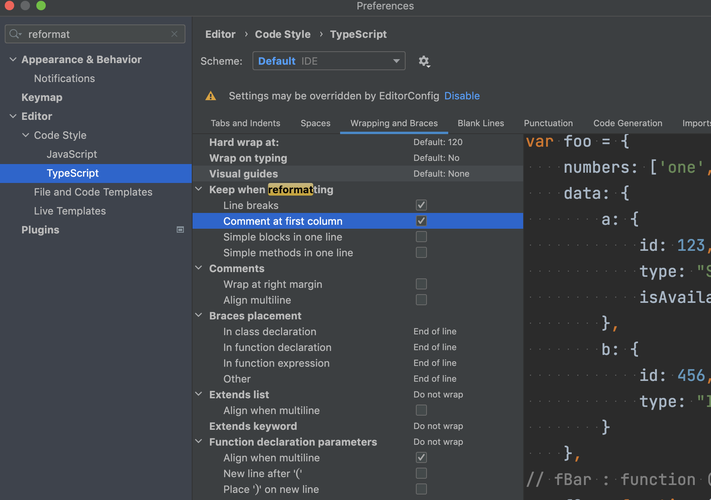Screen dimensions: 711x500
Task: Enable Place ')' on new line checkbox
Action: point(421,489)
